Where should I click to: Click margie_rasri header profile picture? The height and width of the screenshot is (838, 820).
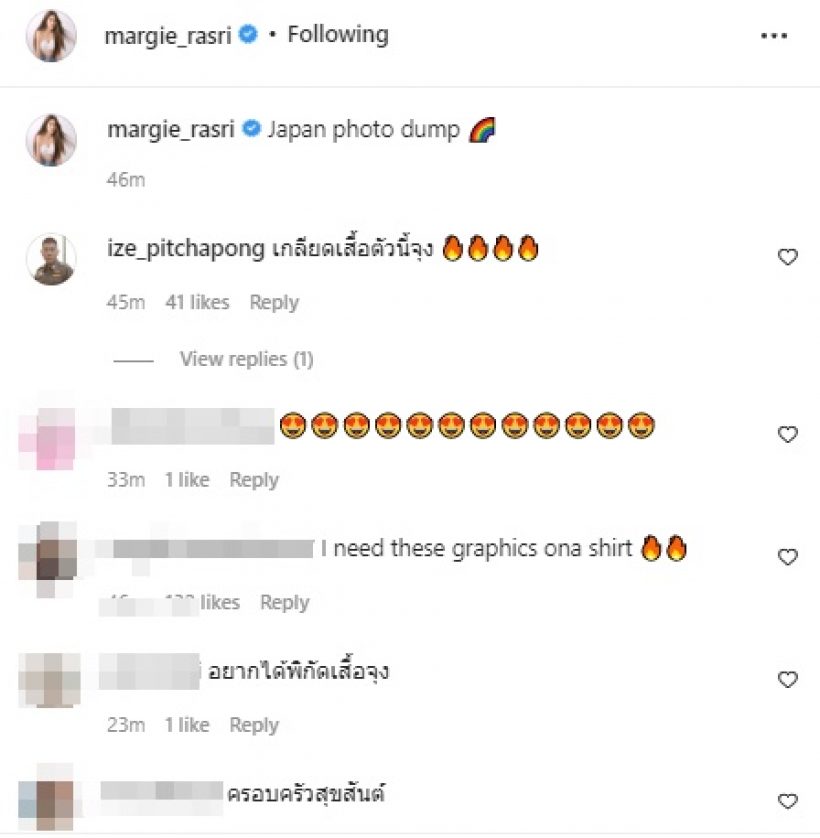point(51,36)
